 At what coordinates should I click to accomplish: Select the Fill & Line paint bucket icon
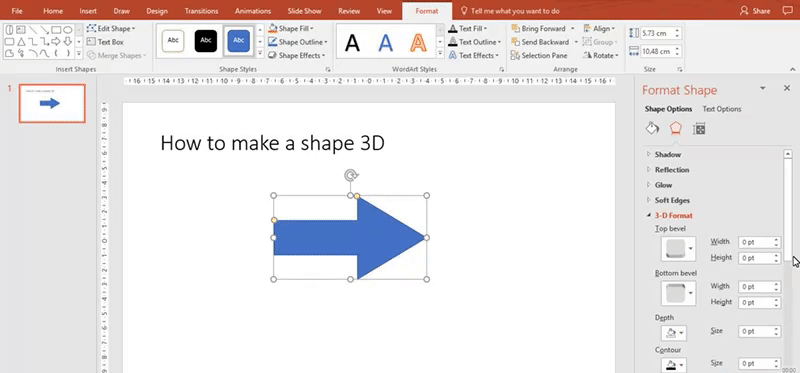tap(652, 129)
